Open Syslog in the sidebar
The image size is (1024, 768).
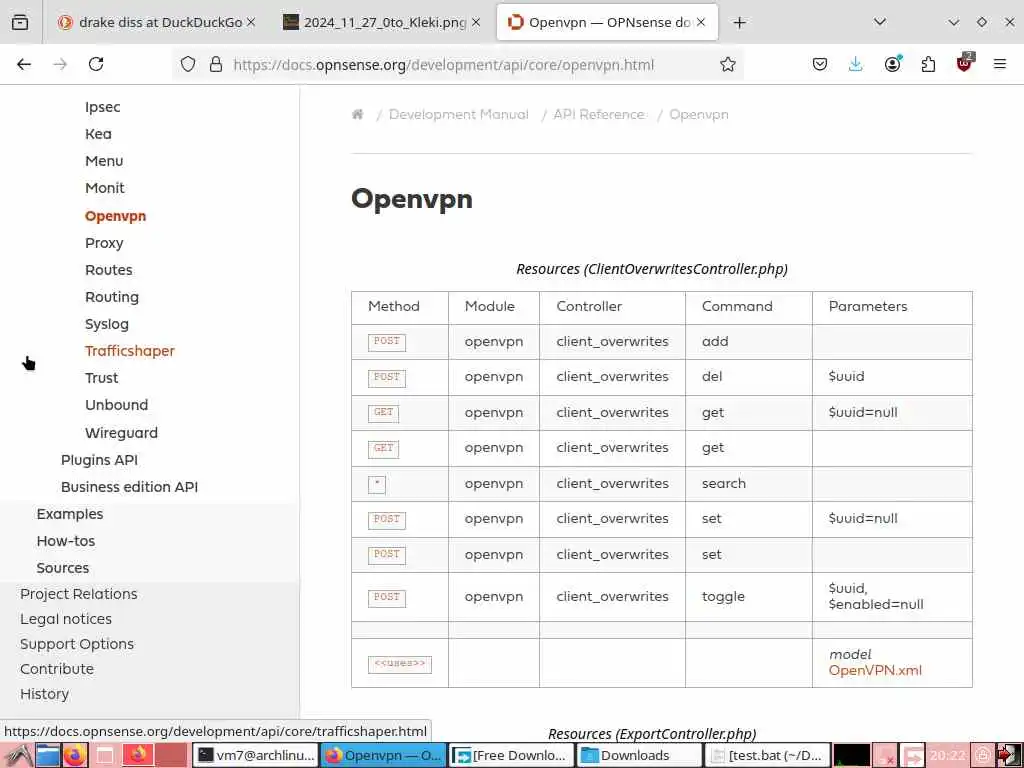click(x=106, y=324)
